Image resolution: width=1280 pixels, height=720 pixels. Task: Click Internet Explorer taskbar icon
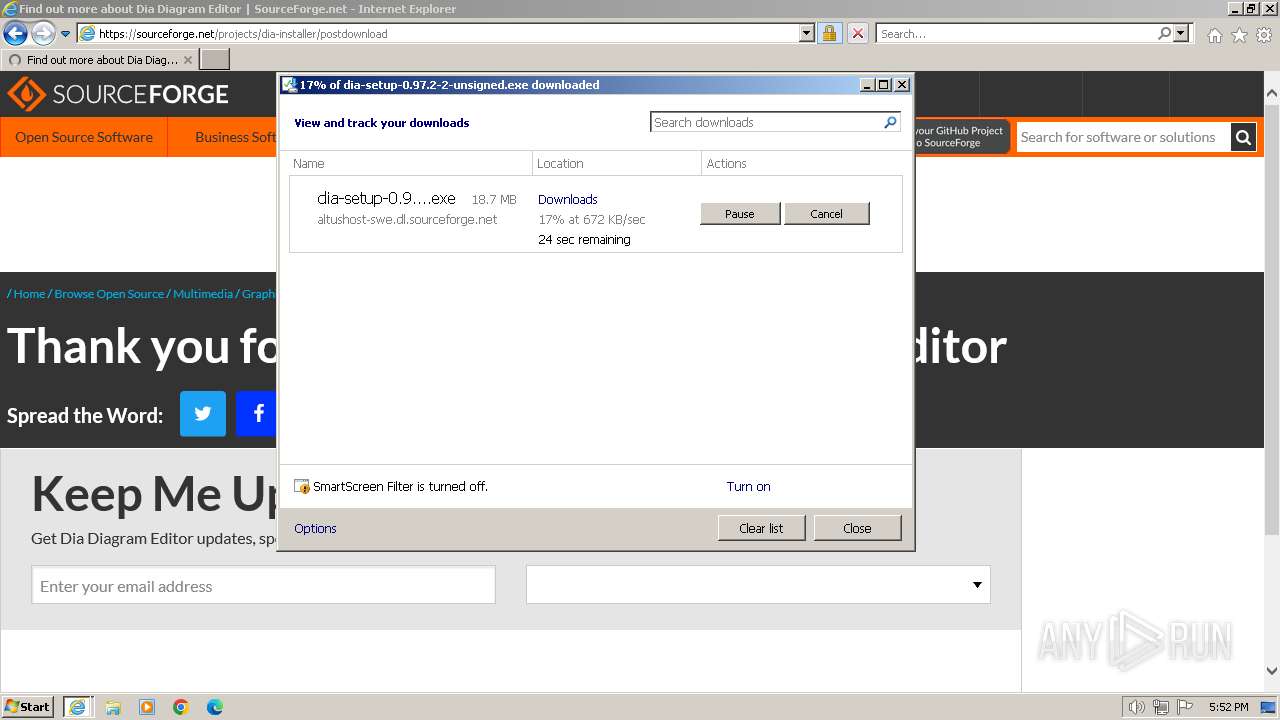(79, 706)
